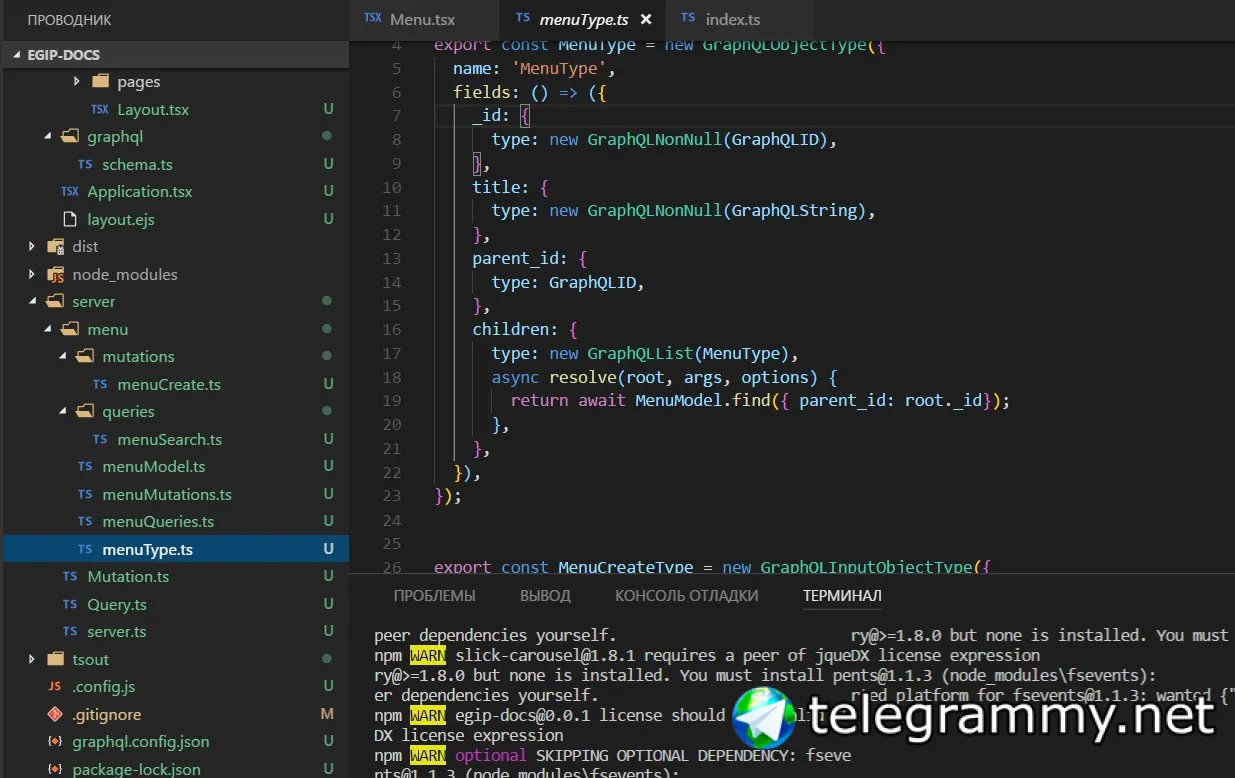Image resolution: width=1235 pixels, height=778 pixels.
Task: Open .gitignore file
Action: 106,714
